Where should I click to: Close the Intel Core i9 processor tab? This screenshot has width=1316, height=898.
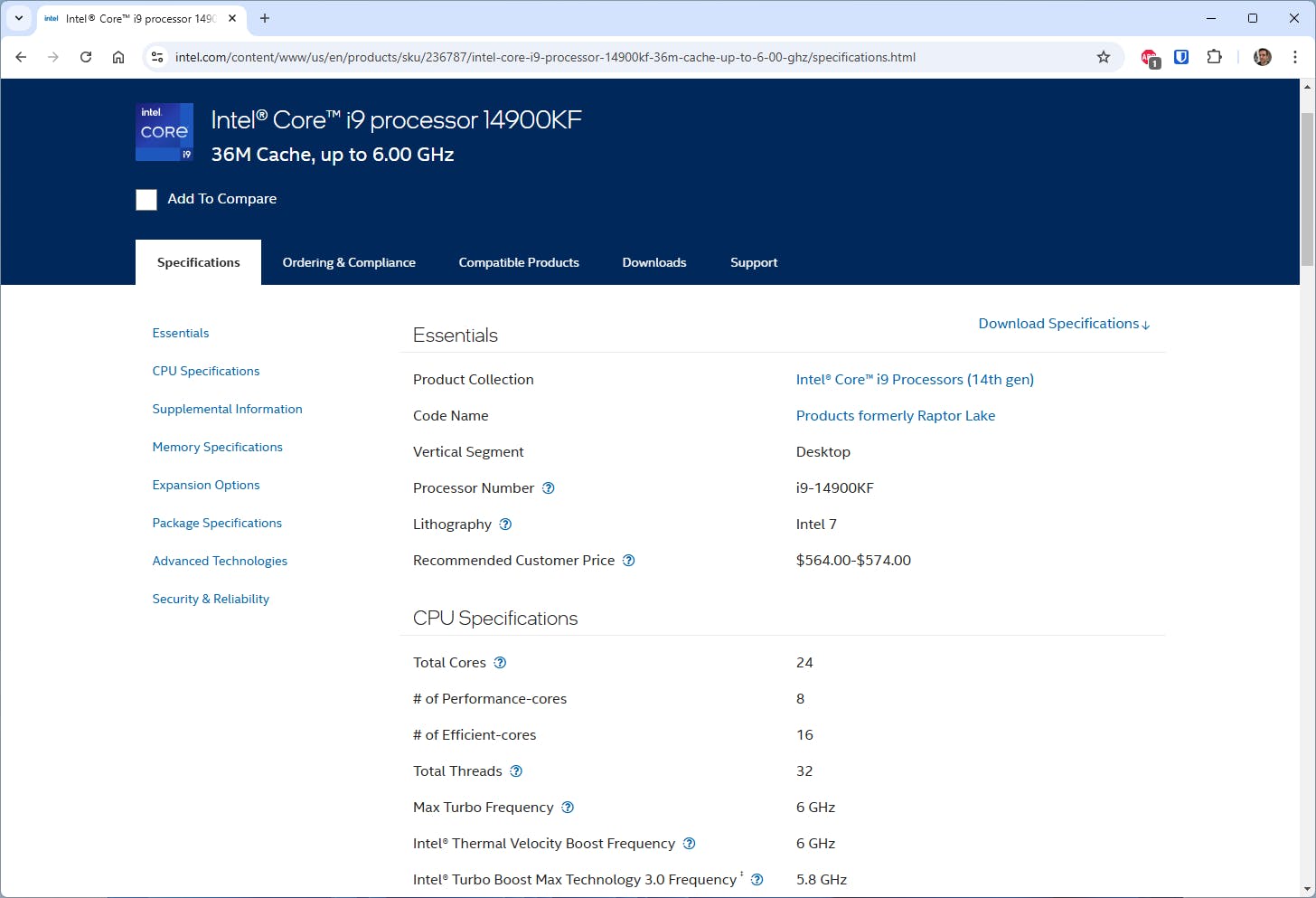click(x=232, y=18)
